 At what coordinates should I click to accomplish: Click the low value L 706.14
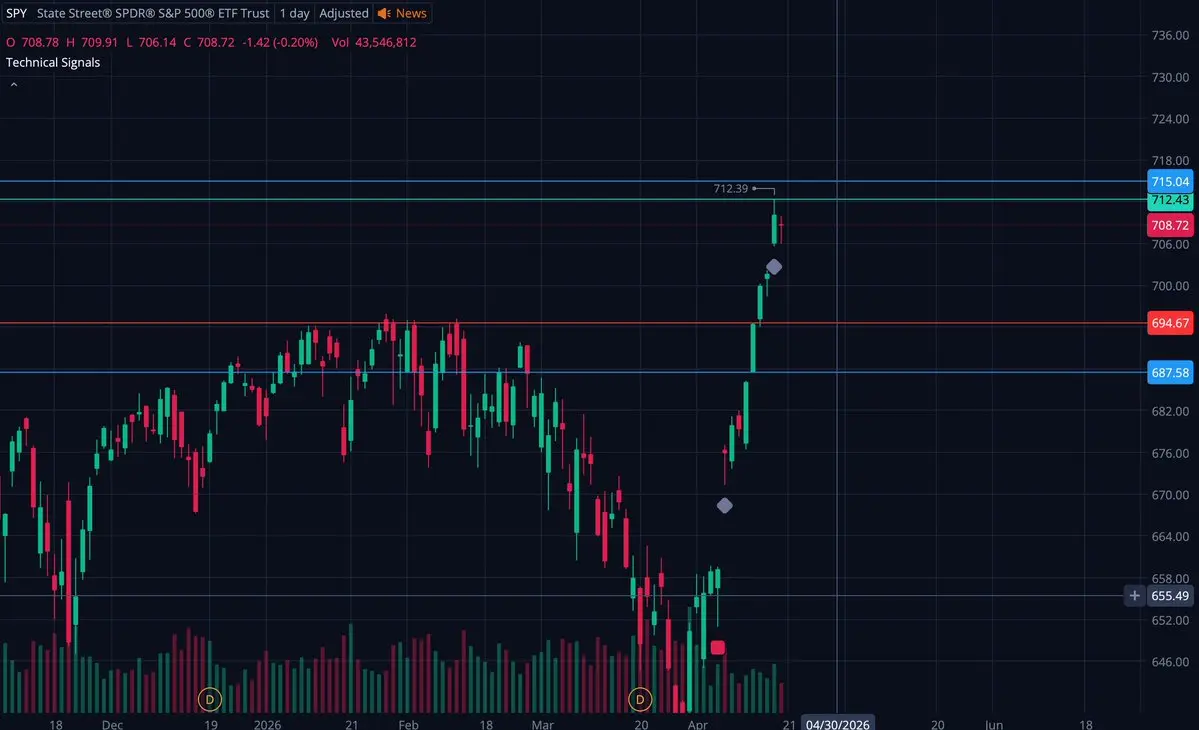click(151, 42)
